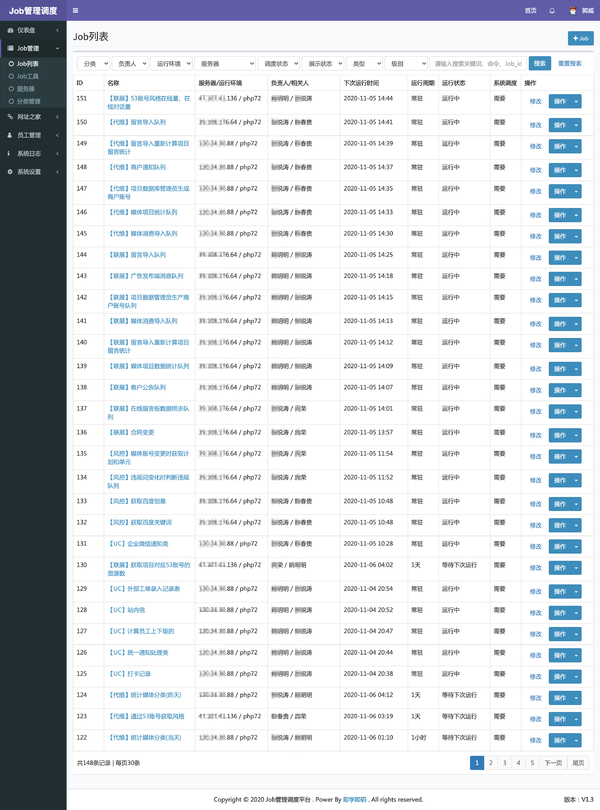
Task: Click the 网址之家 link icon in sidebar
Action: (10, 117)
